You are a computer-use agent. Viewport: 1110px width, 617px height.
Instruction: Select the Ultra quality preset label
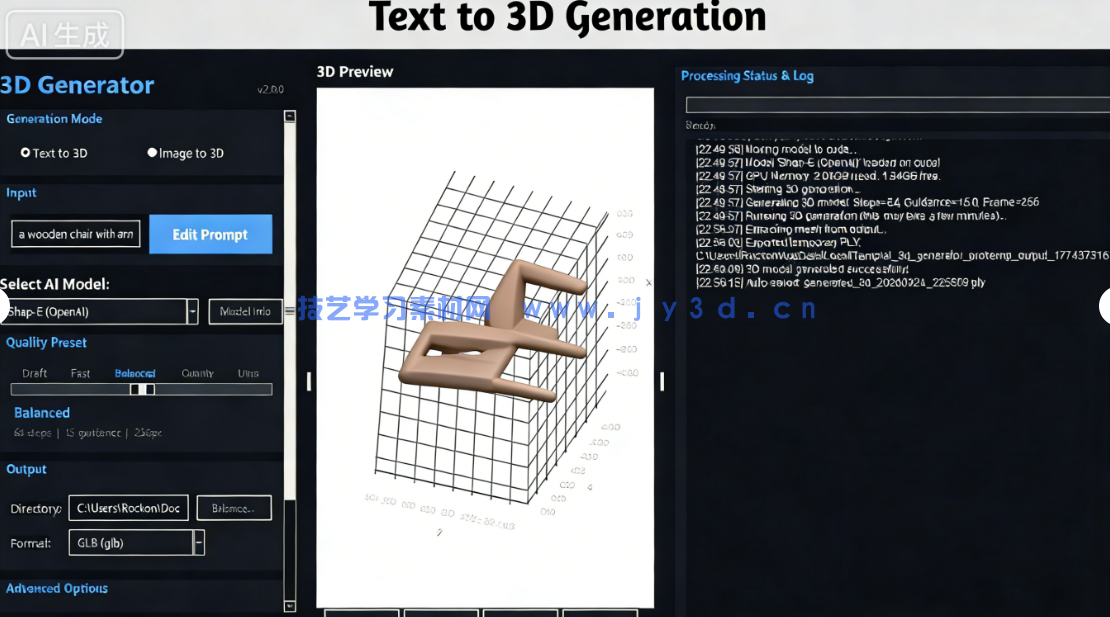tap(247, 372)
